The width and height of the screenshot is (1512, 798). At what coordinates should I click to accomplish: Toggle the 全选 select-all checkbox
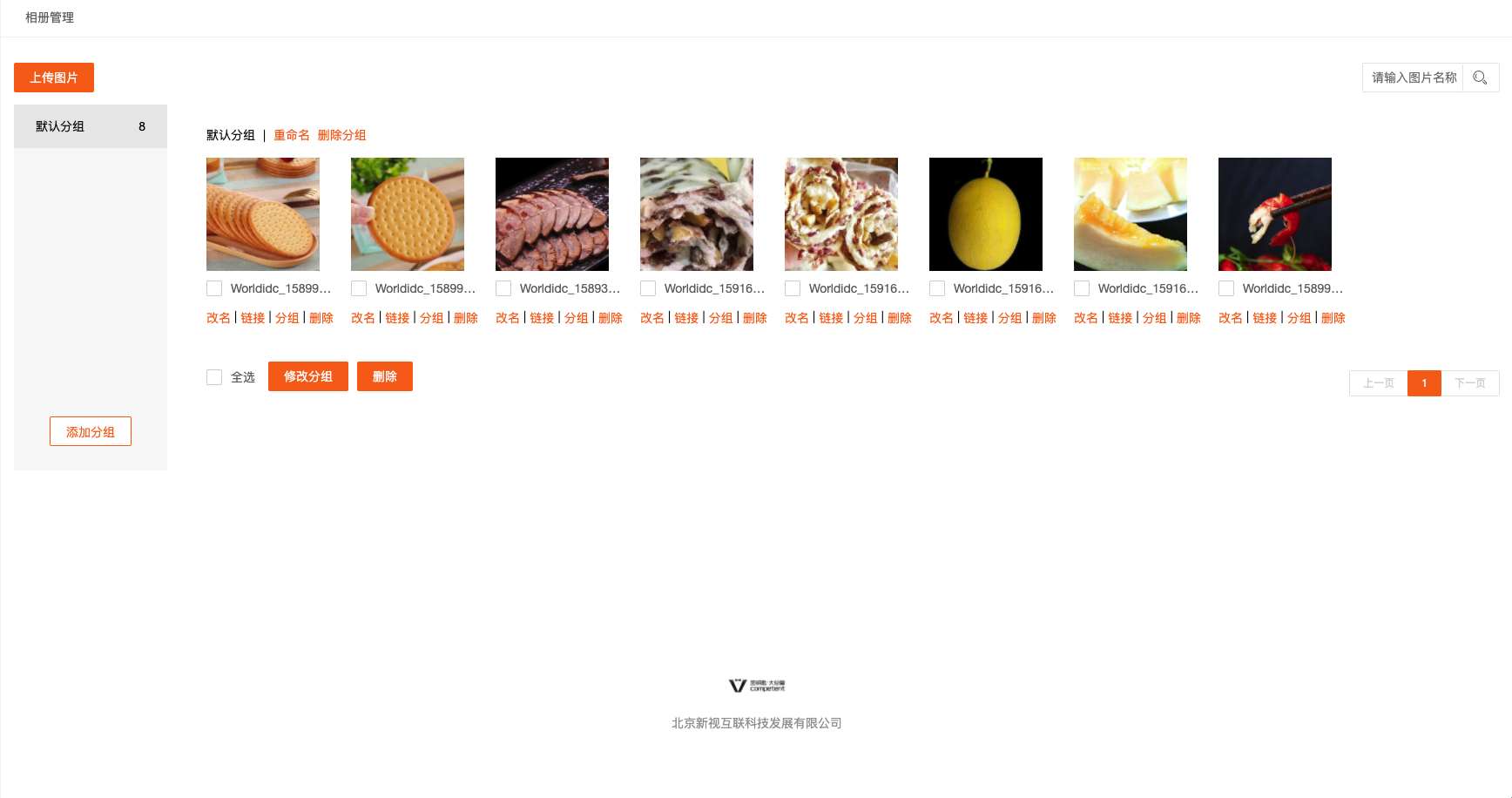pos(214,377)
